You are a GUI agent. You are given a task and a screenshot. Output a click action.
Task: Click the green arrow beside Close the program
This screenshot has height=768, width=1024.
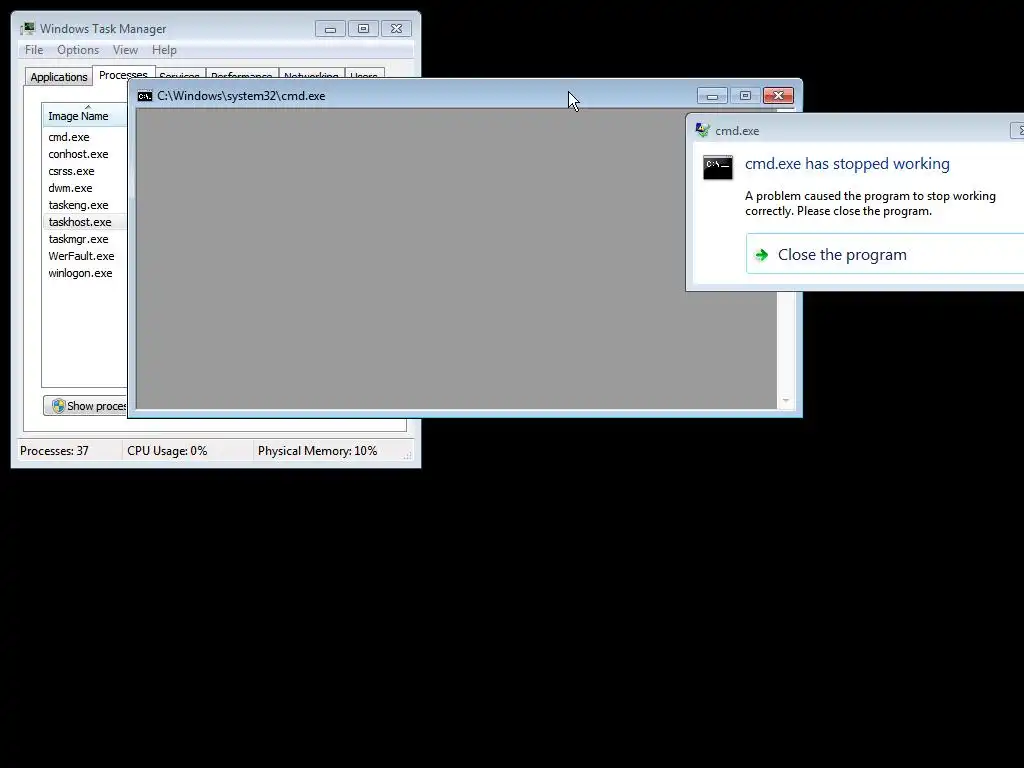point(761,255)
